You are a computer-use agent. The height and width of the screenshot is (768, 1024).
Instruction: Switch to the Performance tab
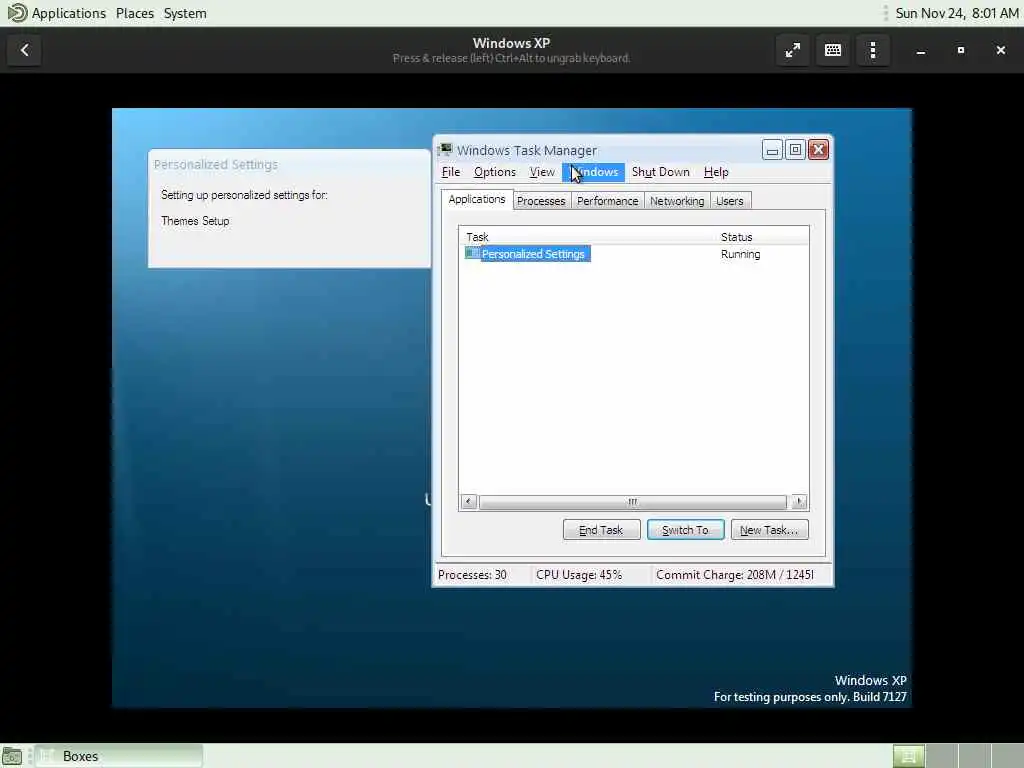(607, 201)
